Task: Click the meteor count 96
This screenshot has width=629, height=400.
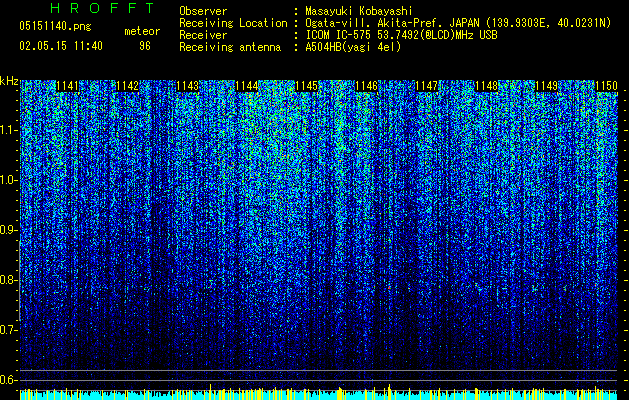Action: pos(145,46)
